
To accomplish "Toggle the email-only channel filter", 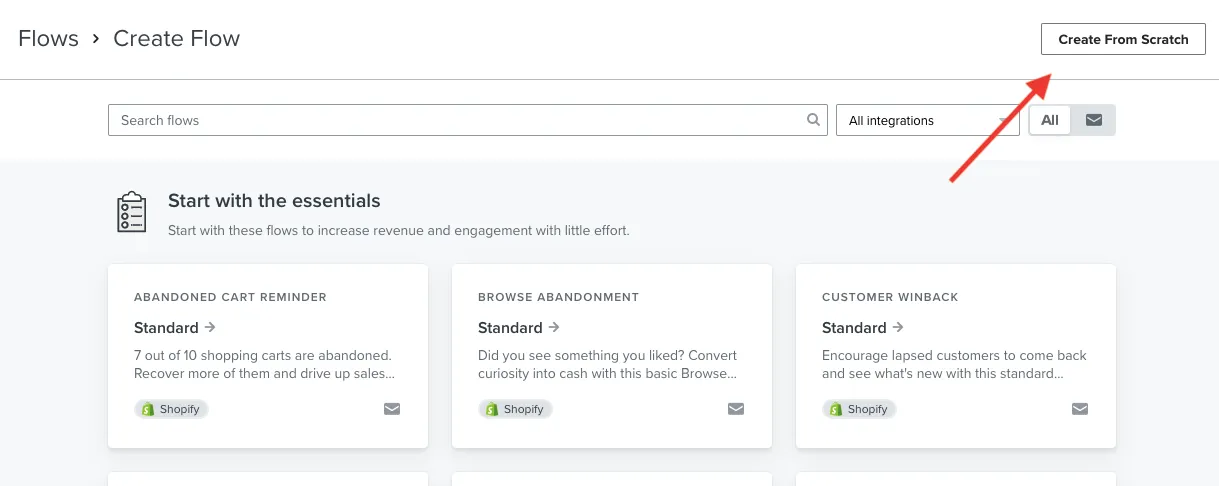I will coord(1094,120).
